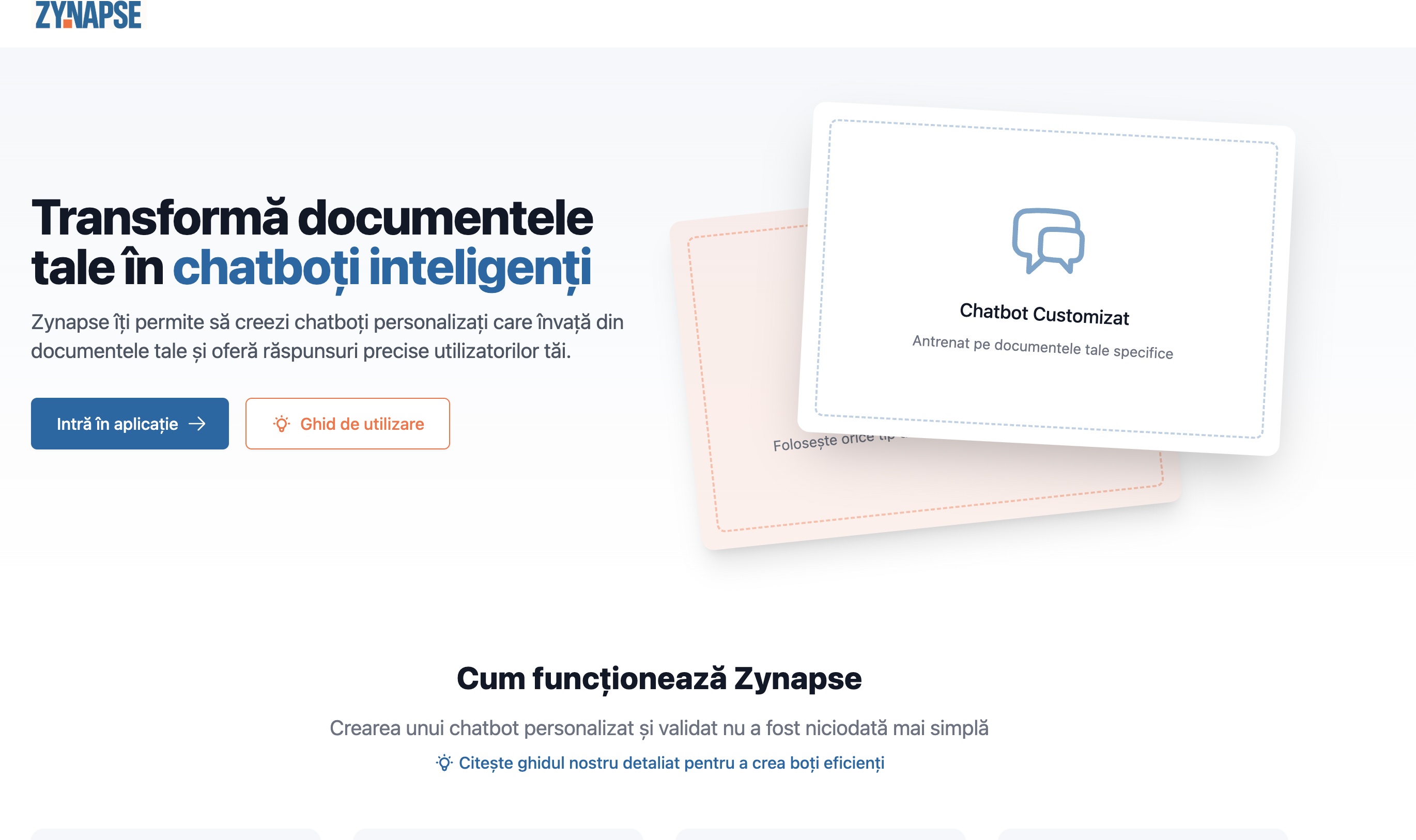Screen dimensions: 1416x840
Task: Click the last feature card at the bottom right
Action: click(1143, 834)
